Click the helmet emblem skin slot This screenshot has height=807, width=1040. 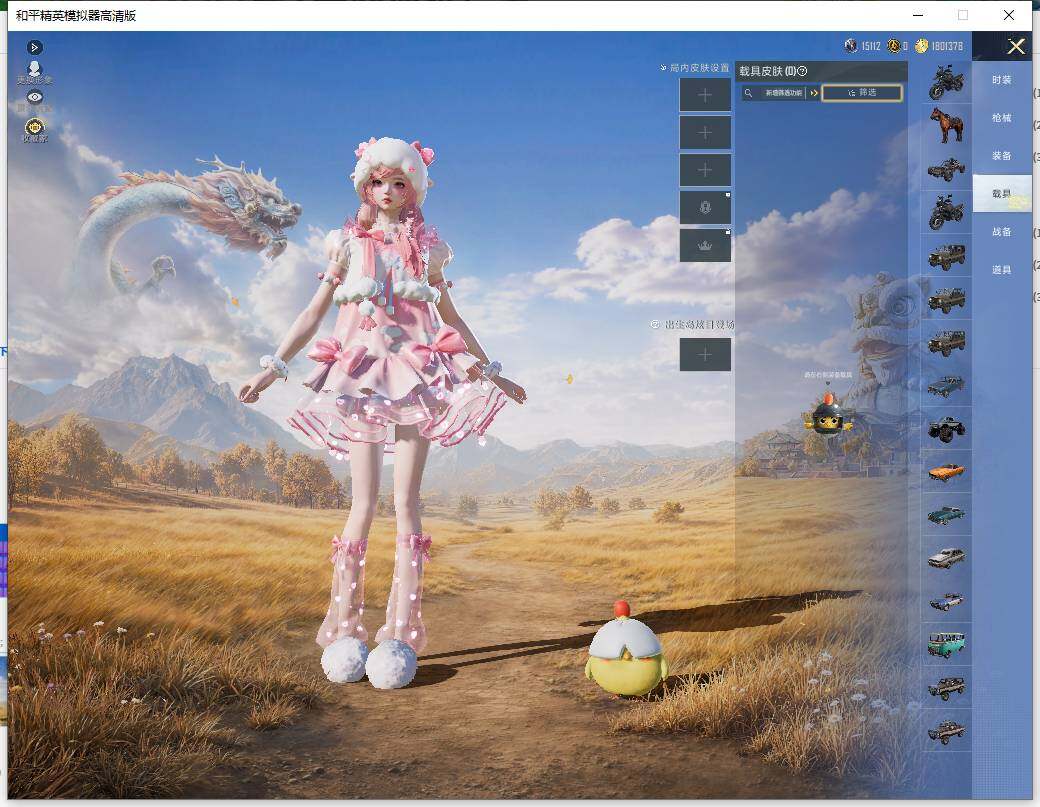coord(705,208)
